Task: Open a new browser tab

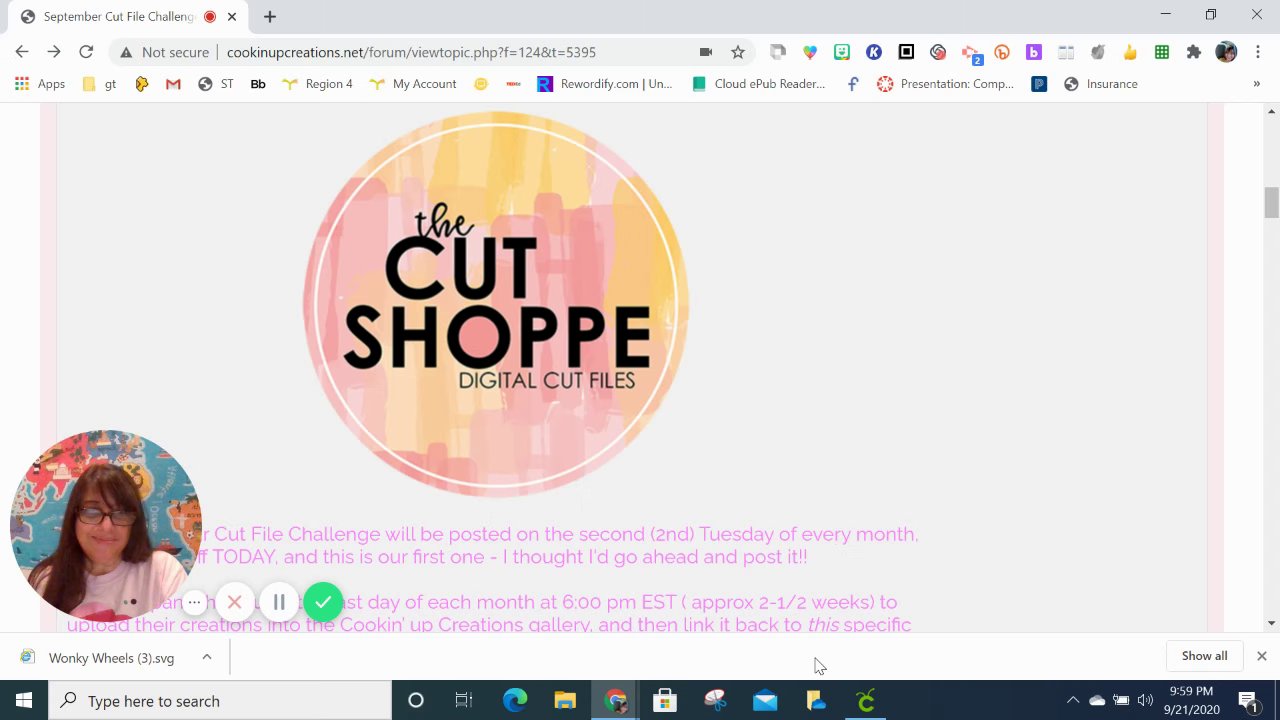Action: point(270,16)
